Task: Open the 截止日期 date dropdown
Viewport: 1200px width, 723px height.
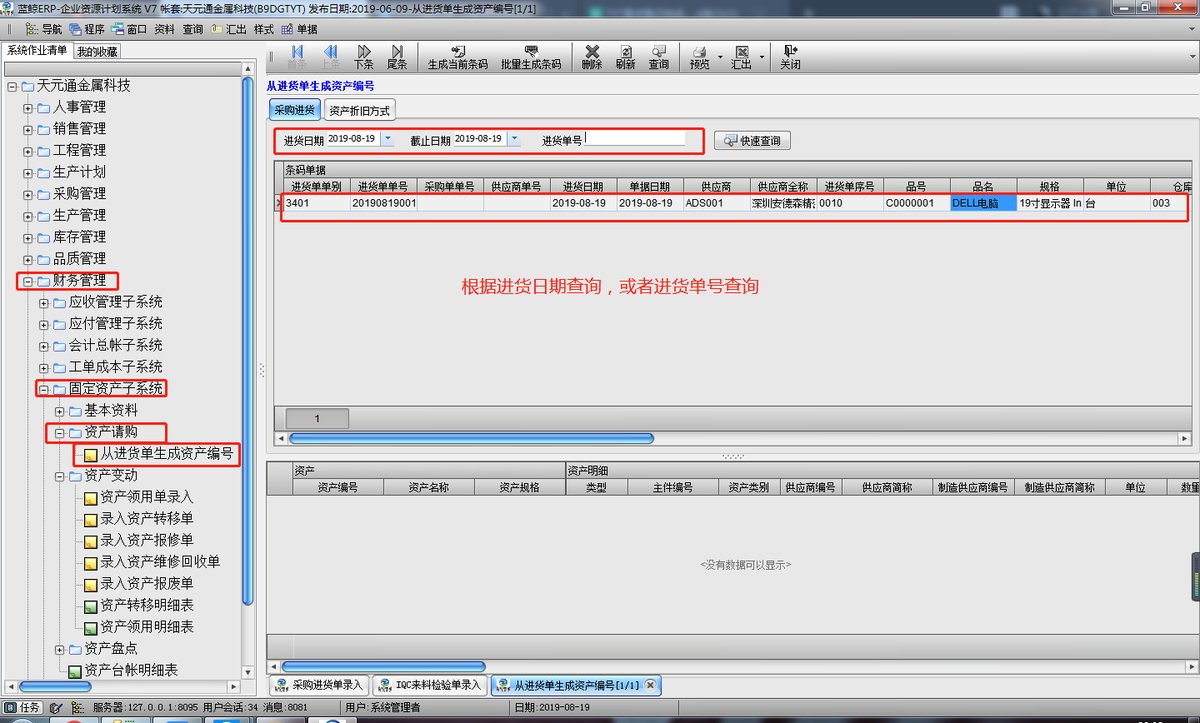Action: 514,140
